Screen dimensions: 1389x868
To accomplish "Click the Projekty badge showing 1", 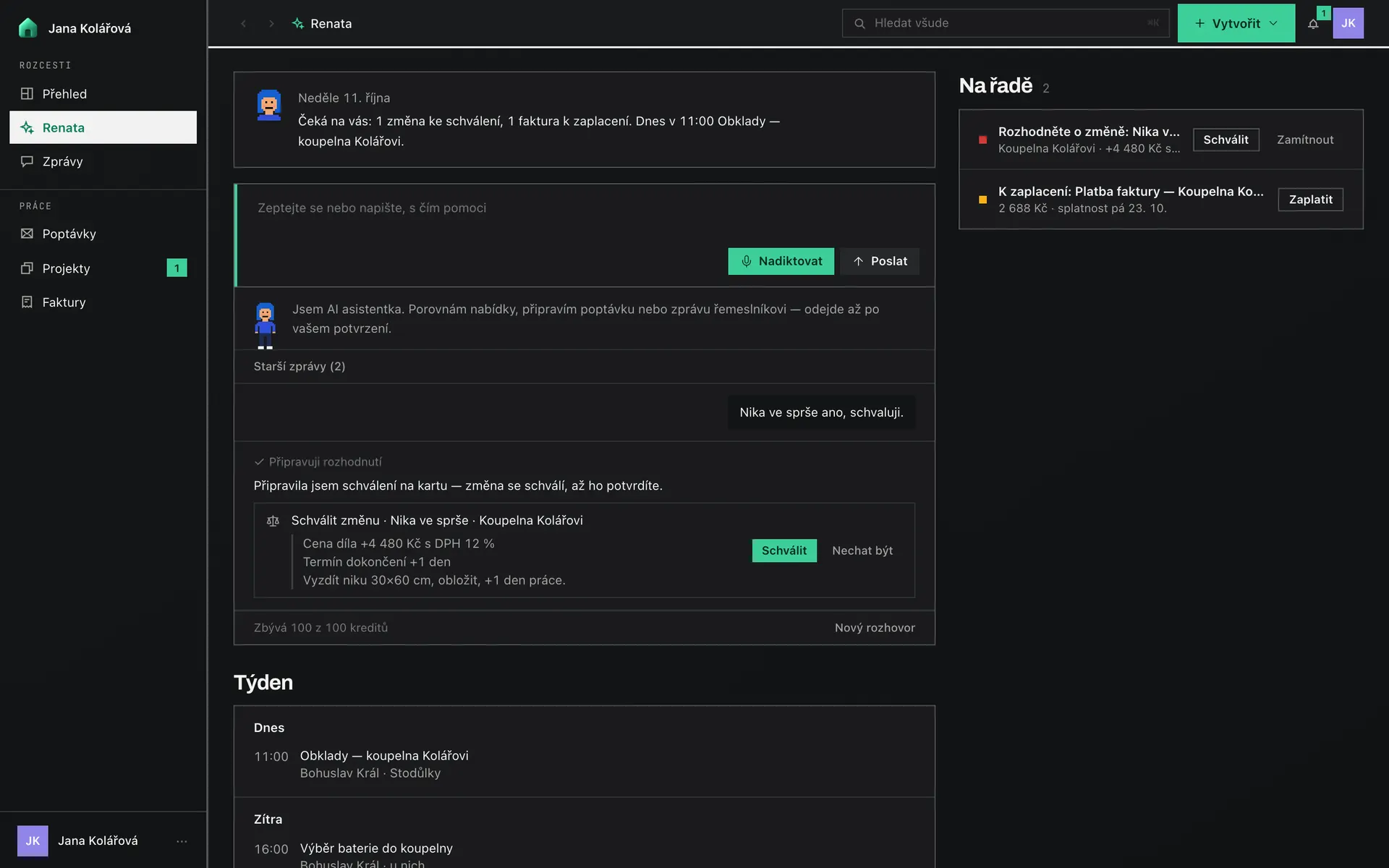I will (x=177, y=268).
